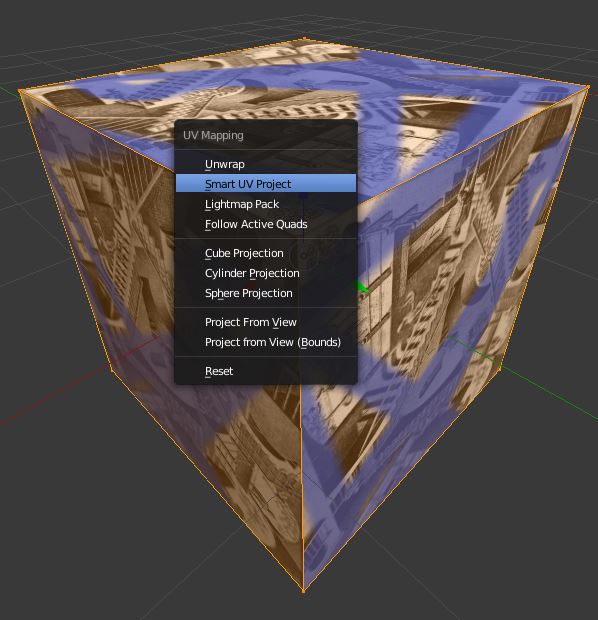Viewport: 598px width, 620px height.
Task: Click Reset in UV Mapping menu
Action: 266,371
